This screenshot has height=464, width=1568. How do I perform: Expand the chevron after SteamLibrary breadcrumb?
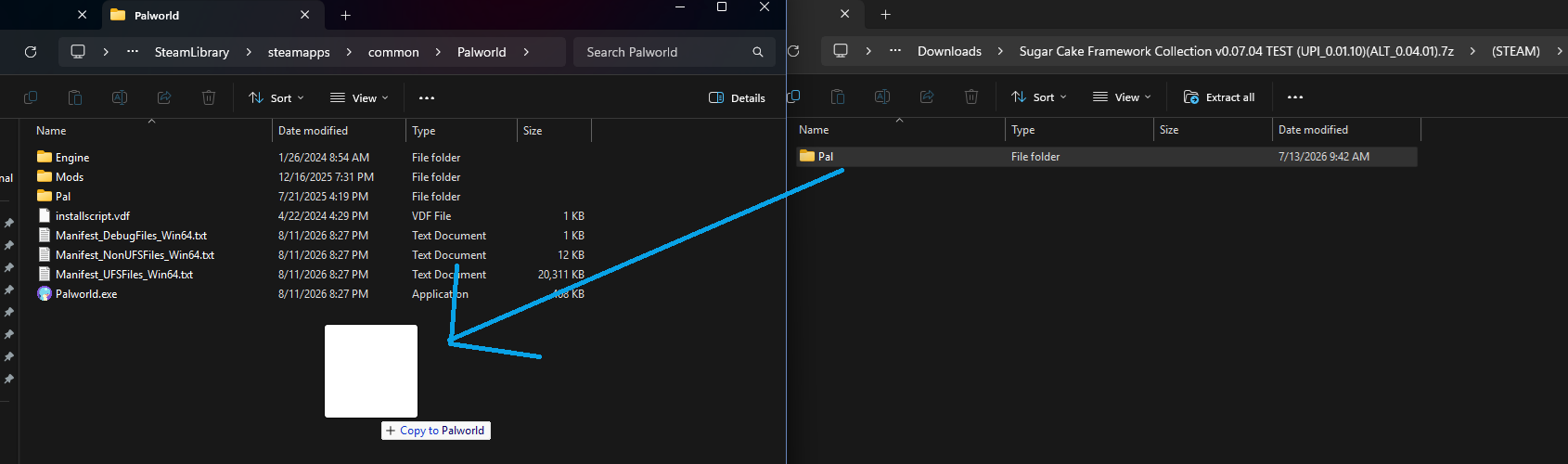pos(249,52)
